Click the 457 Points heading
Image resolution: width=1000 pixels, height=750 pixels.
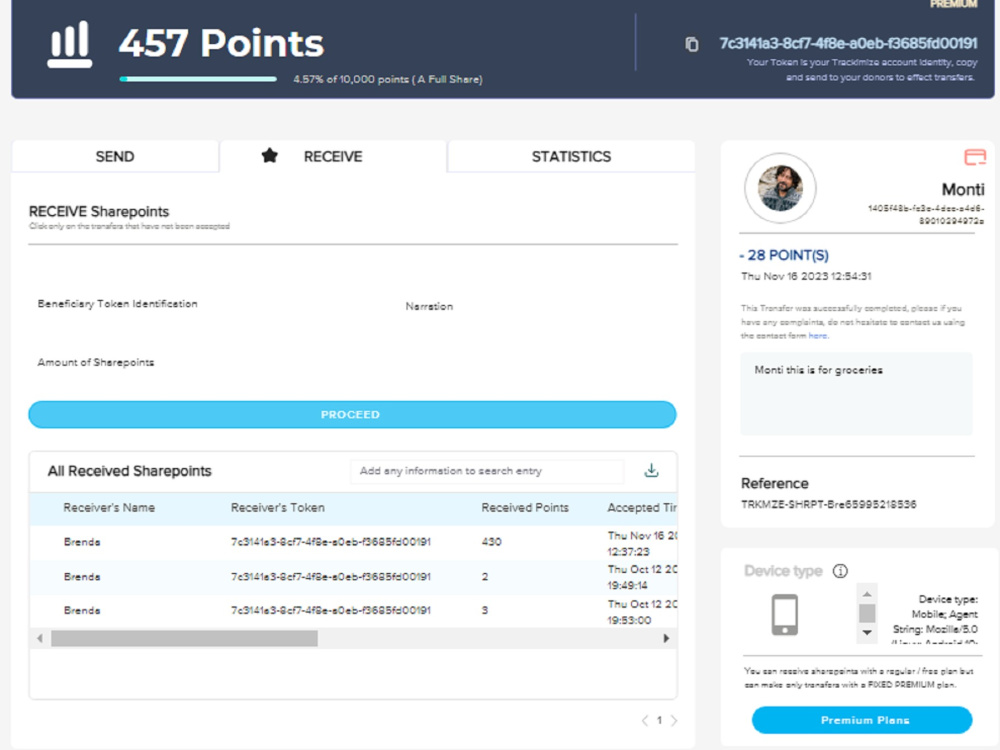(x=221, y=43)
